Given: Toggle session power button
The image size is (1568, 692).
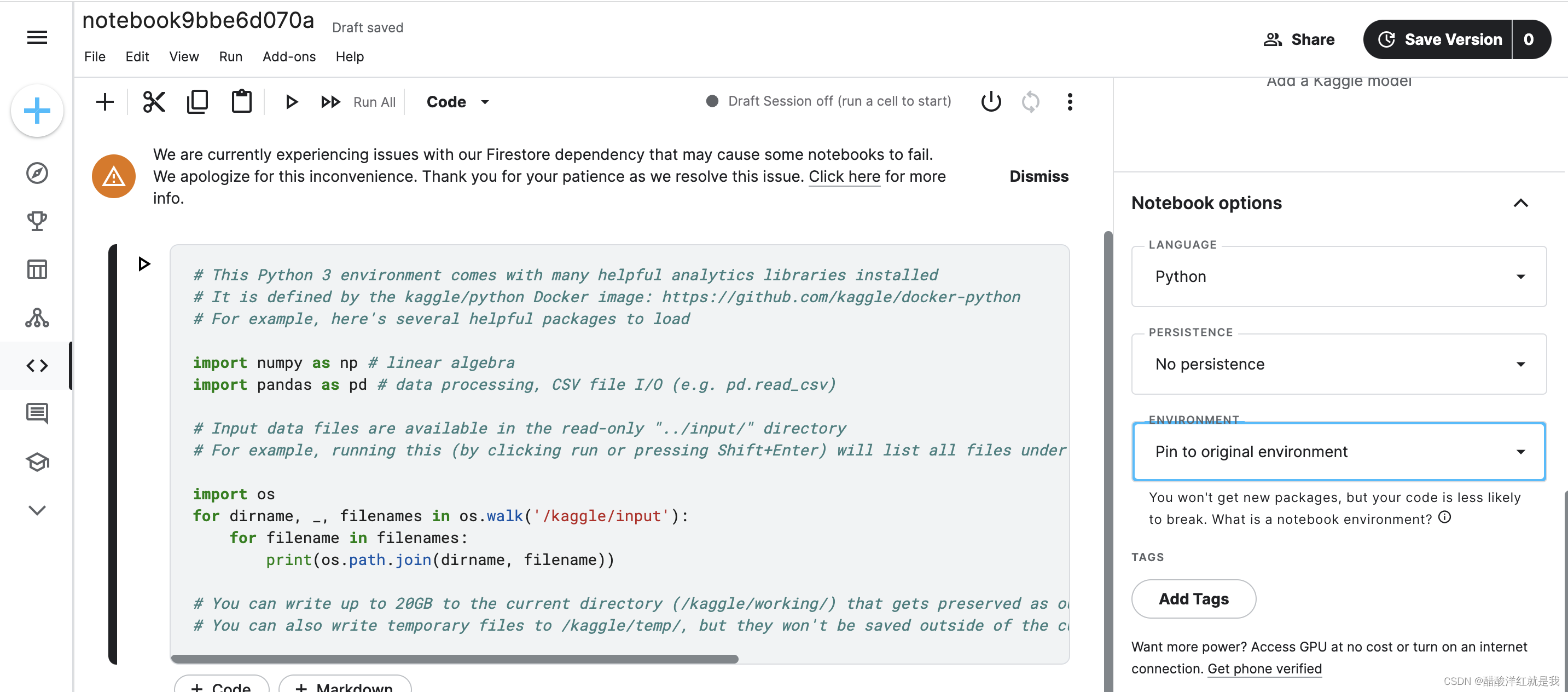Looking at the screenshot, I should [x=990, y=102].
